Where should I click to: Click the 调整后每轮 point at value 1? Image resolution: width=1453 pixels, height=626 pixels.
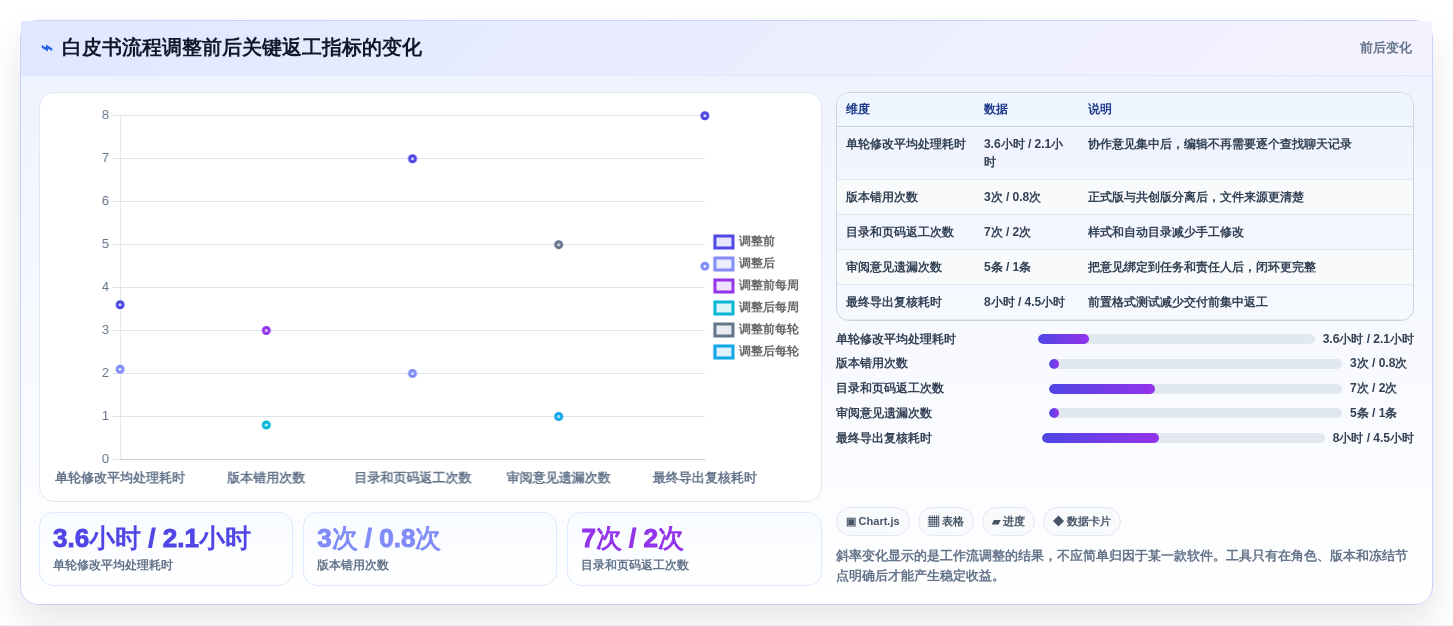[559, 417]
